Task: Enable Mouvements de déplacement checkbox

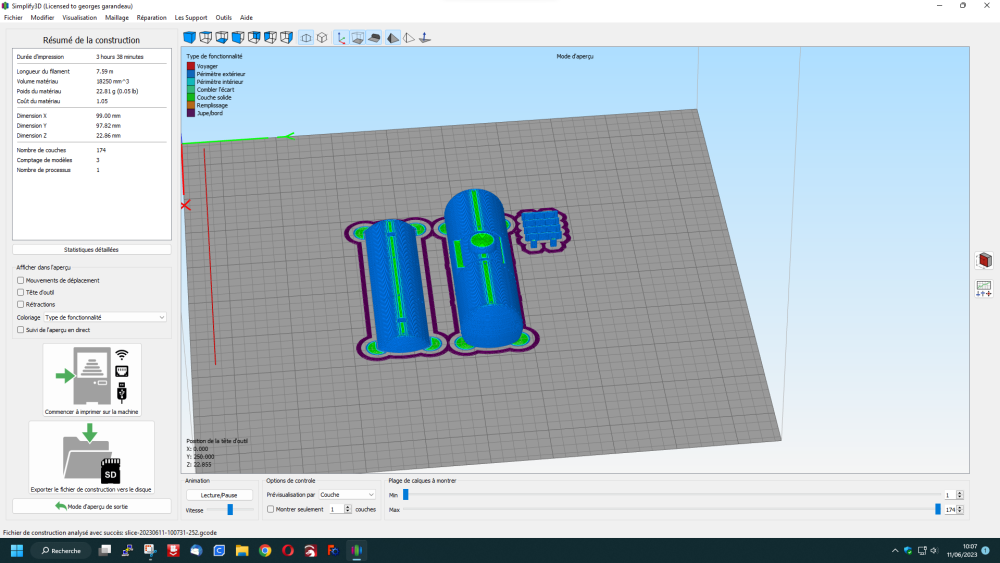Action: (21, 280)
